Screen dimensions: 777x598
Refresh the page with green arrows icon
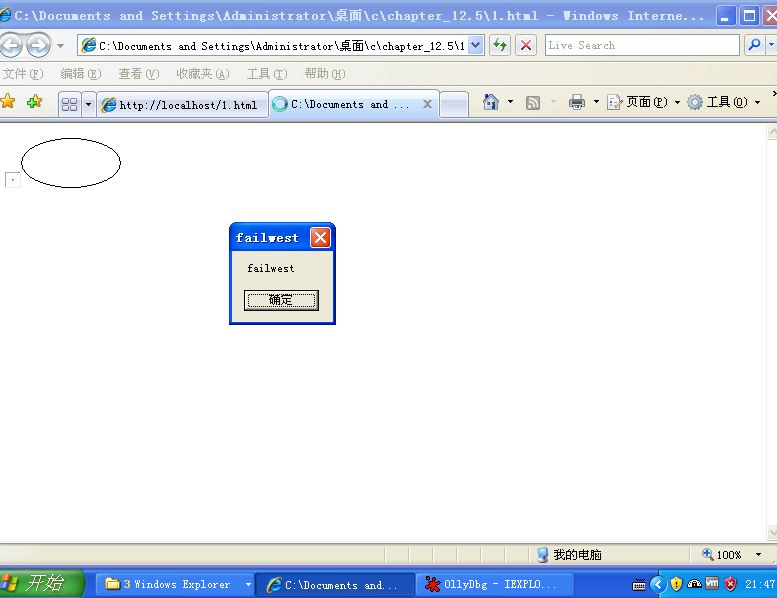(x=500, y=46)
